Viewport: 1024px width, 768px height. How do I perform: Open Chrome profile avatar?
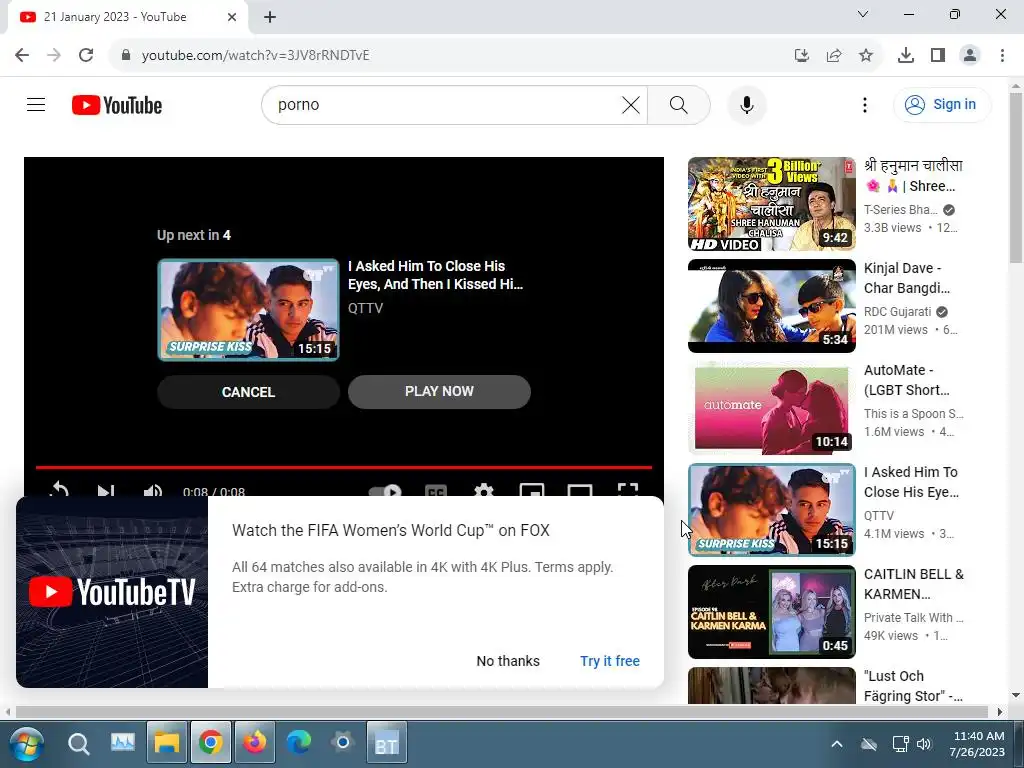point(970,56)
